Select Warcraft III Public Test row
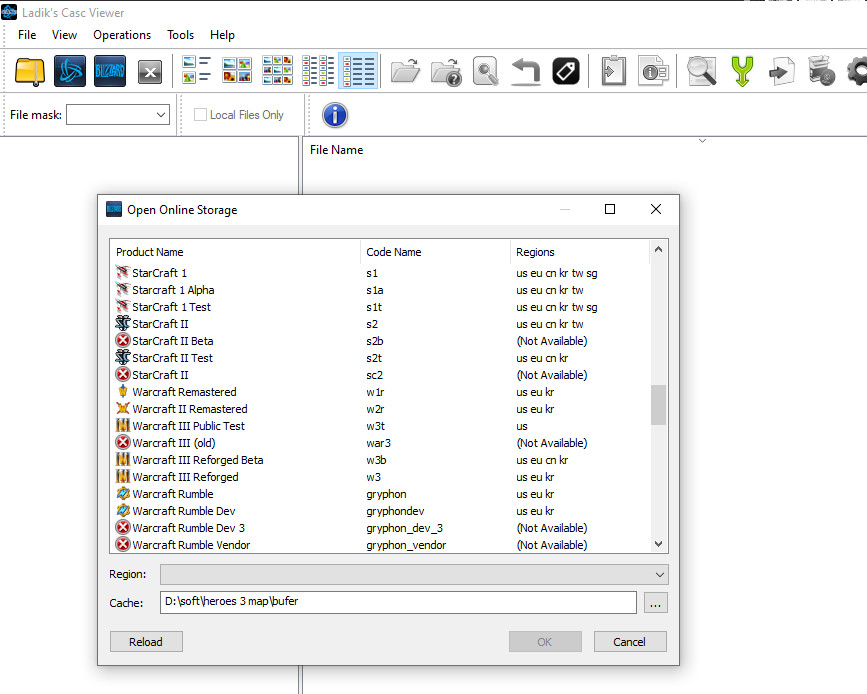 [x=381, y=426]
